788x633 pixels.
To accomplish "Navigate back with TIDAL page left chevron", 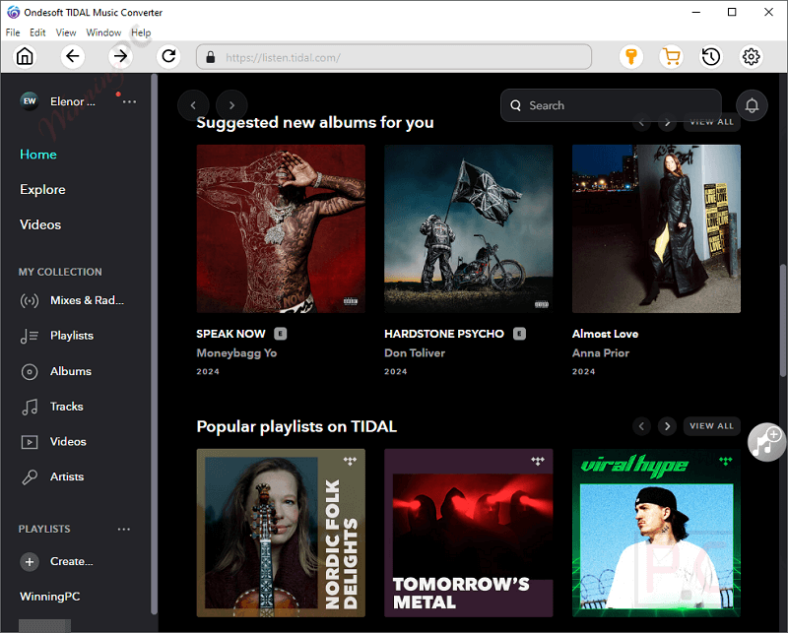I will [x=193, y=105].
